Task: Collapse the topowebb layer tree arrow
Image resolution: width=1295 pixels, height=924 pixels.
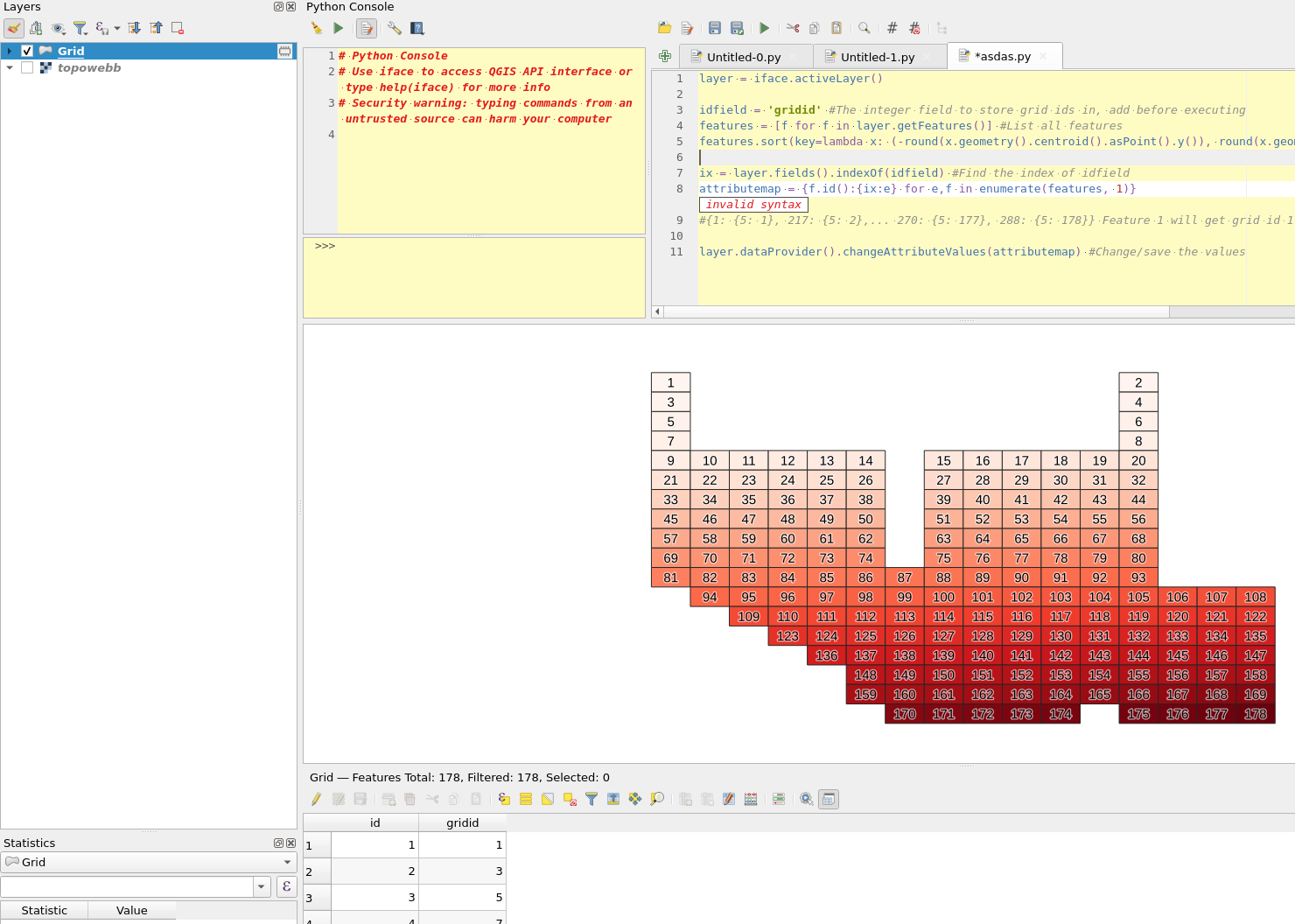Action: [10, 67]
